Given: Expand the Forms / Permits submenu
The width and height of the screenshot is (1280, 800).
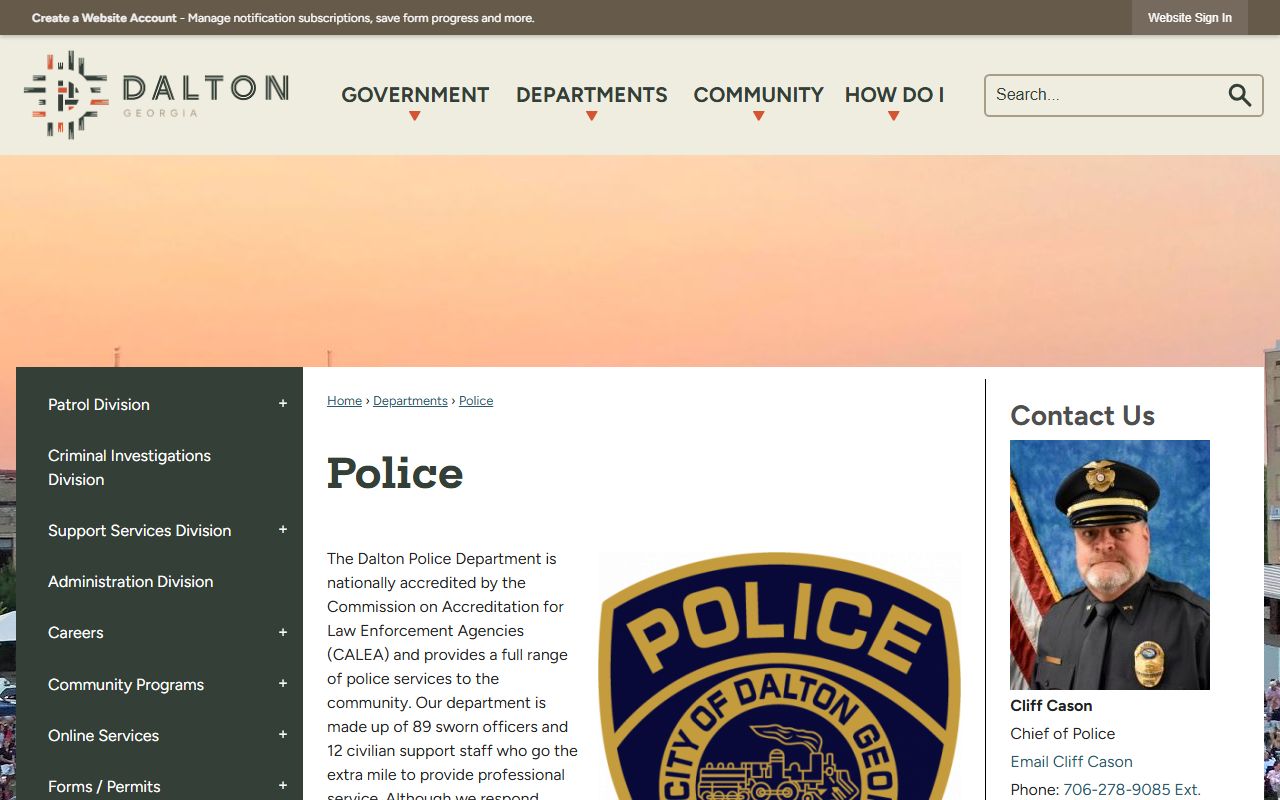Looking at the screenshot, I should pyautogui.click(x=283, y=786).
